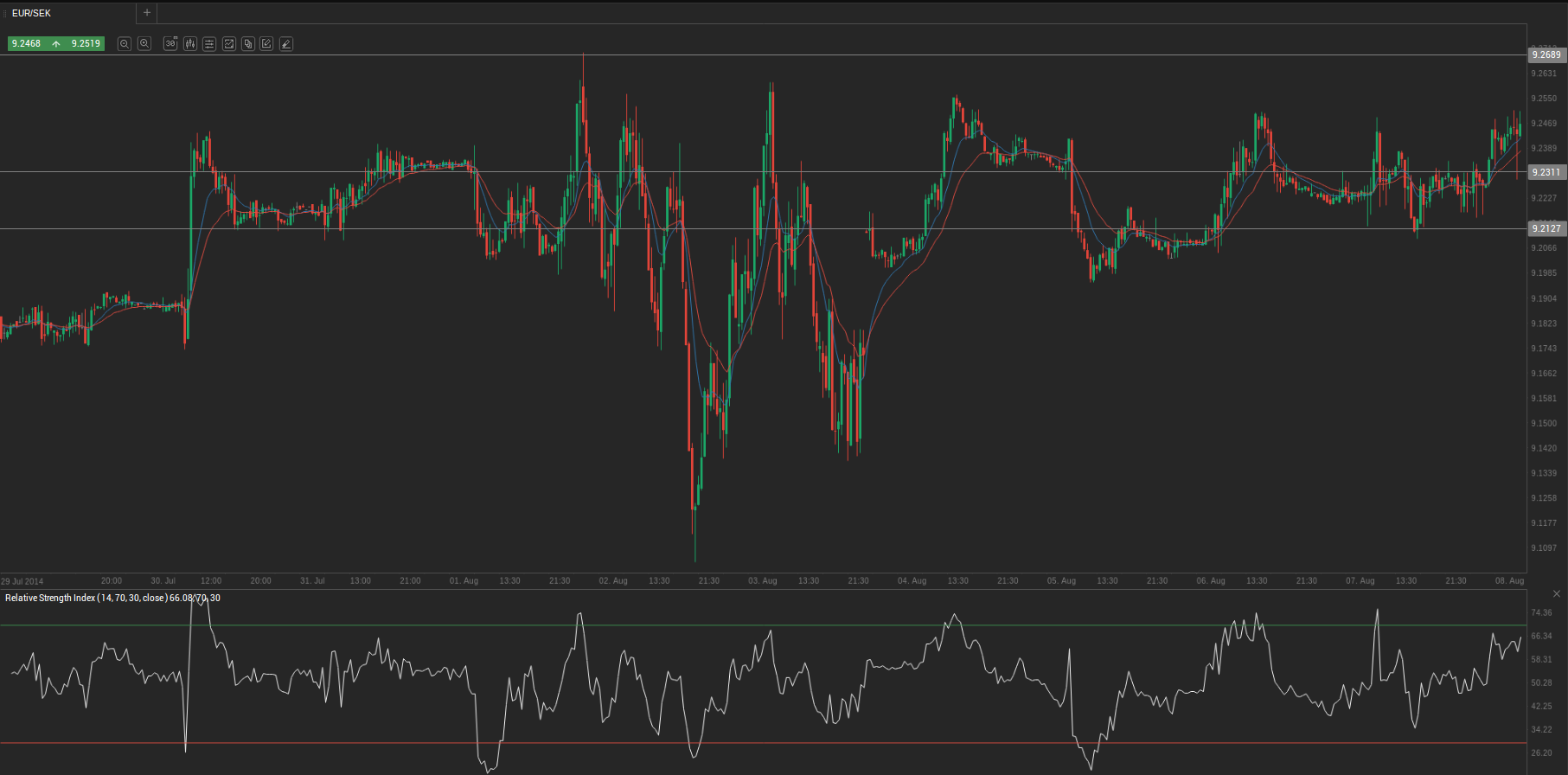The height and width of the screenshot is (775, 1568).
Task: Open the candlestick chart type menu
Action: [190, 44]
